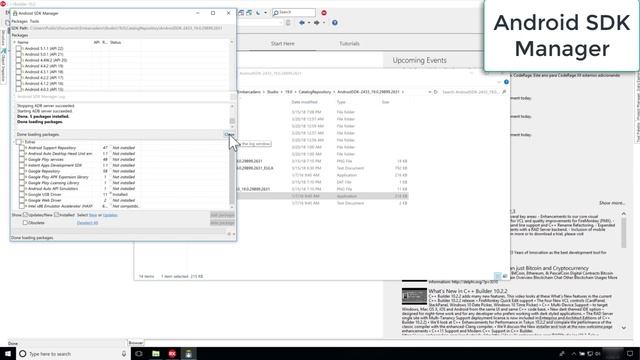The width and height of the screenshot is (640, 360).
Task: Sort packages by the Name column header
Action: pos(23,42)
